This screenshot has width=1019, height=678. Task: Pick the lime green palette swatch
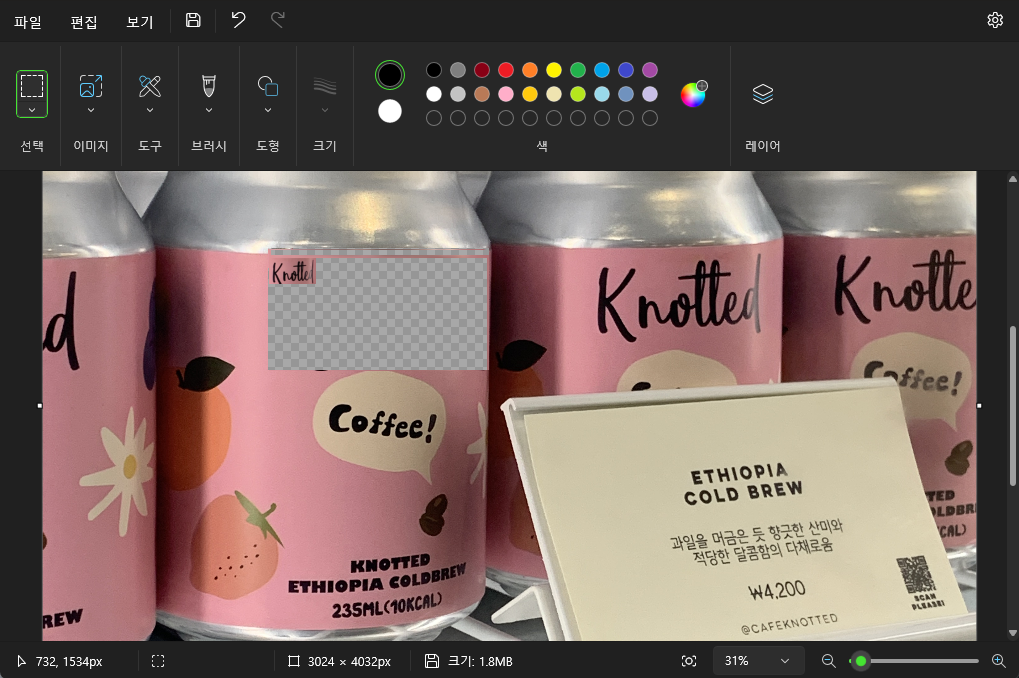coord(578,94)
